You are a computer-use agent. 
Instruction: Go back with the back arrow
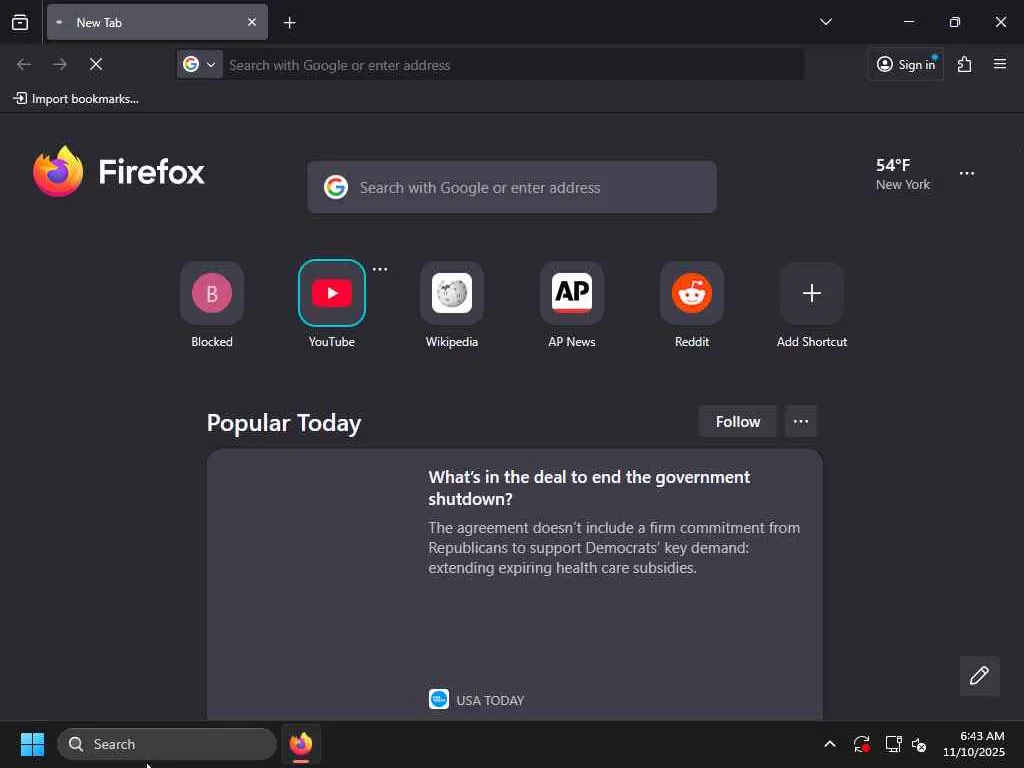24,64
